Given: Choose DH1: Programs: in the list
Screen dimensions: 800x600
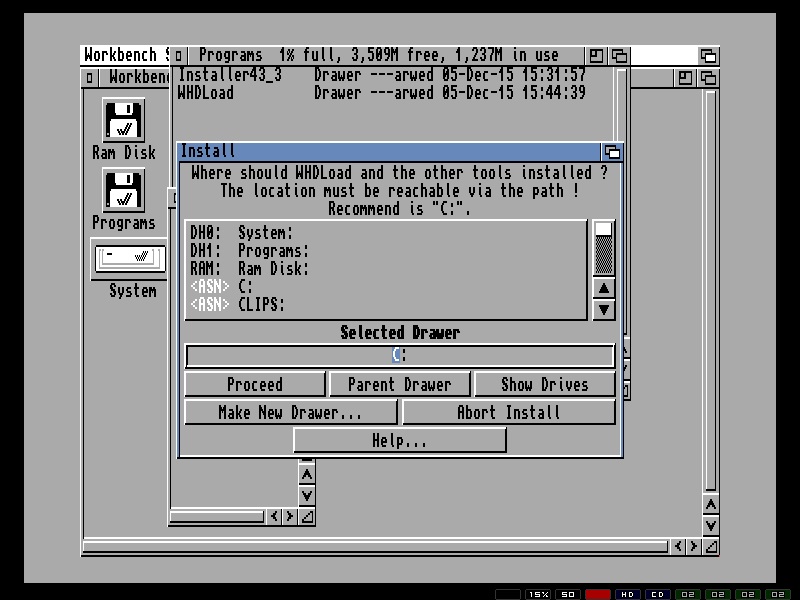Looking at the screenshot, I should (386, 251).
